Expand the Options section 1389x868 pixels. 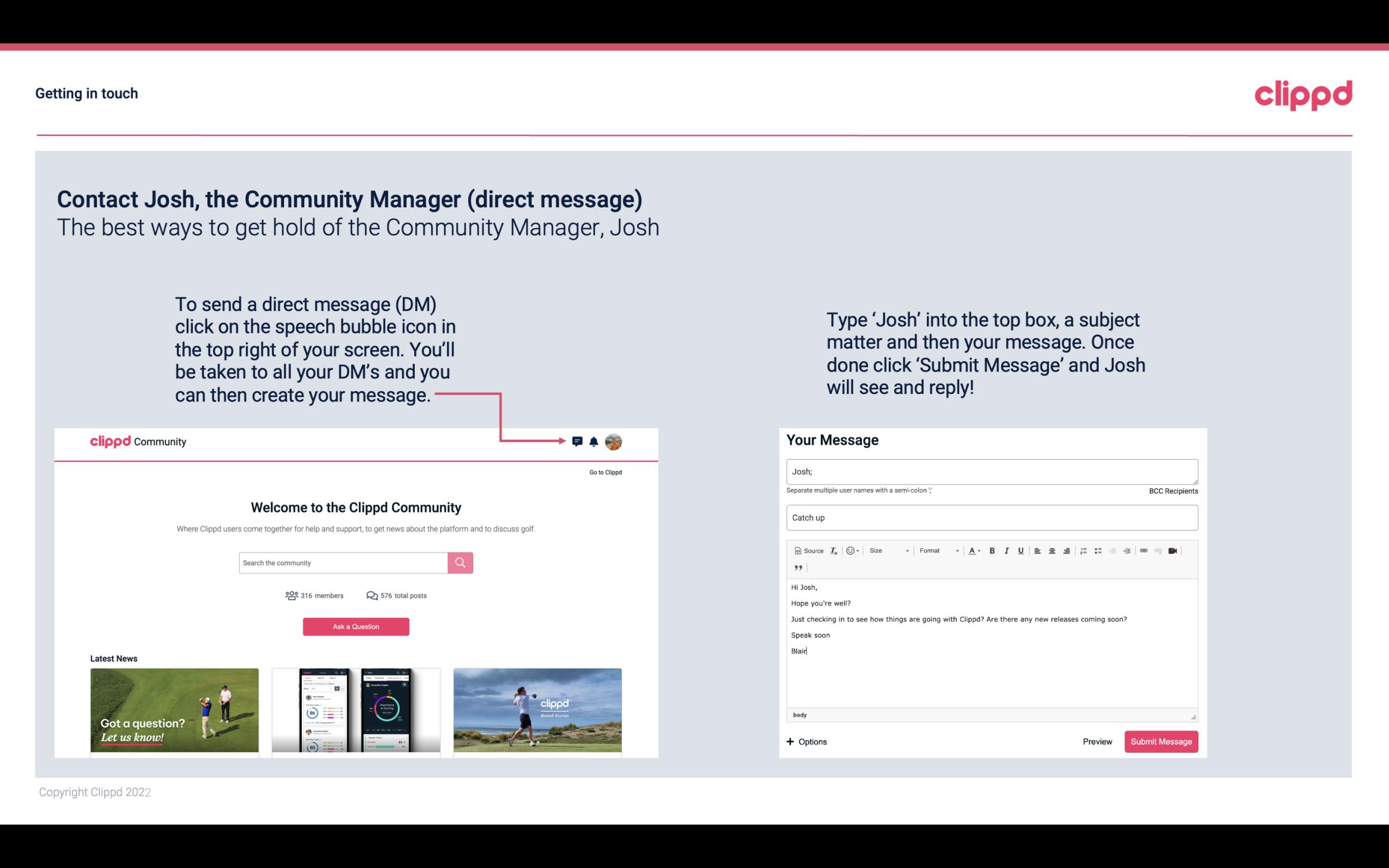[x=807, y=741]
